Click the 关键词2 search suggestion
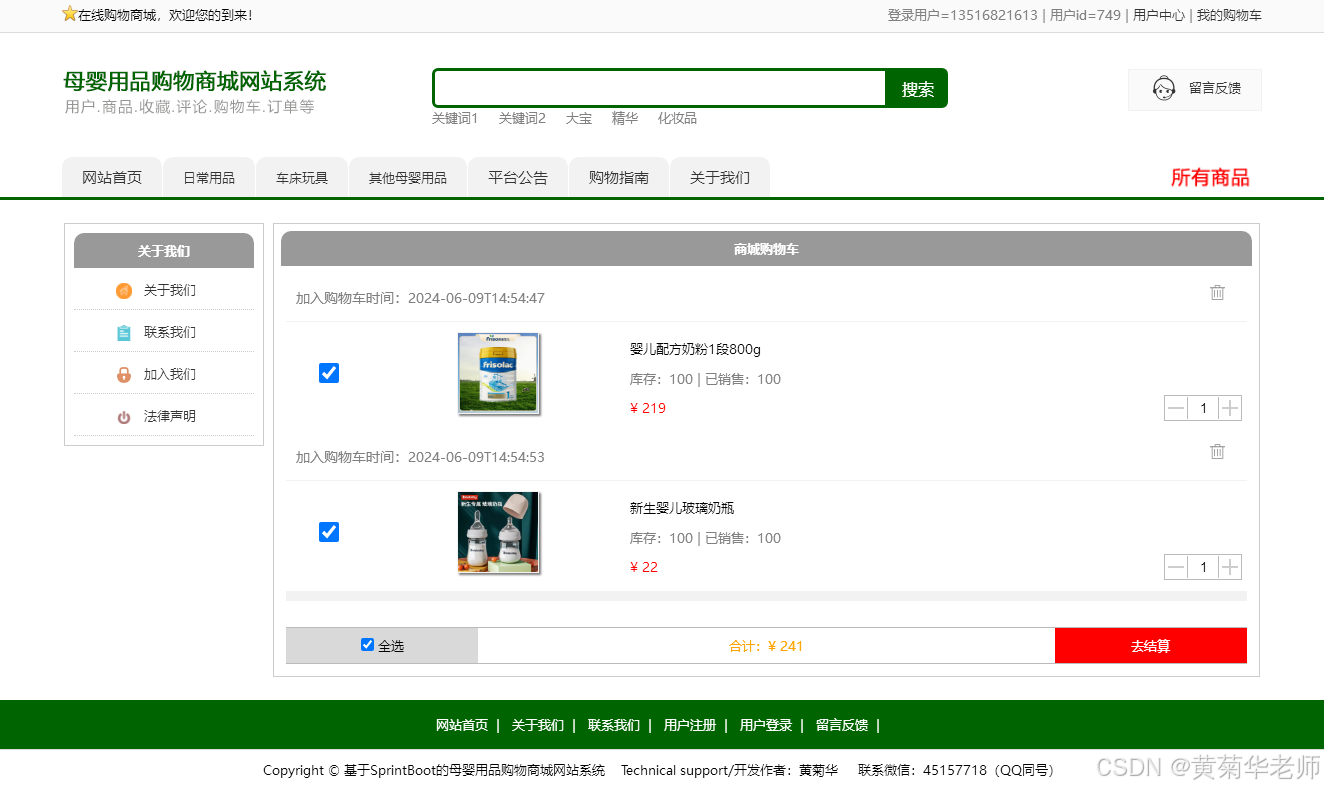Screen dimensions: 1324x789 (x=522, y=118)
